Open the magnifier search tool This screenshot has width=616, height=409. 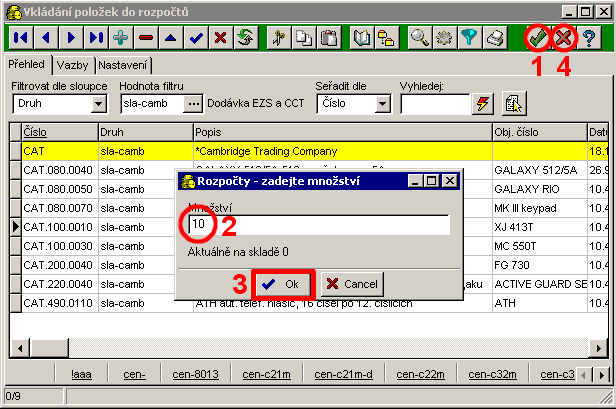coord(419,38)
